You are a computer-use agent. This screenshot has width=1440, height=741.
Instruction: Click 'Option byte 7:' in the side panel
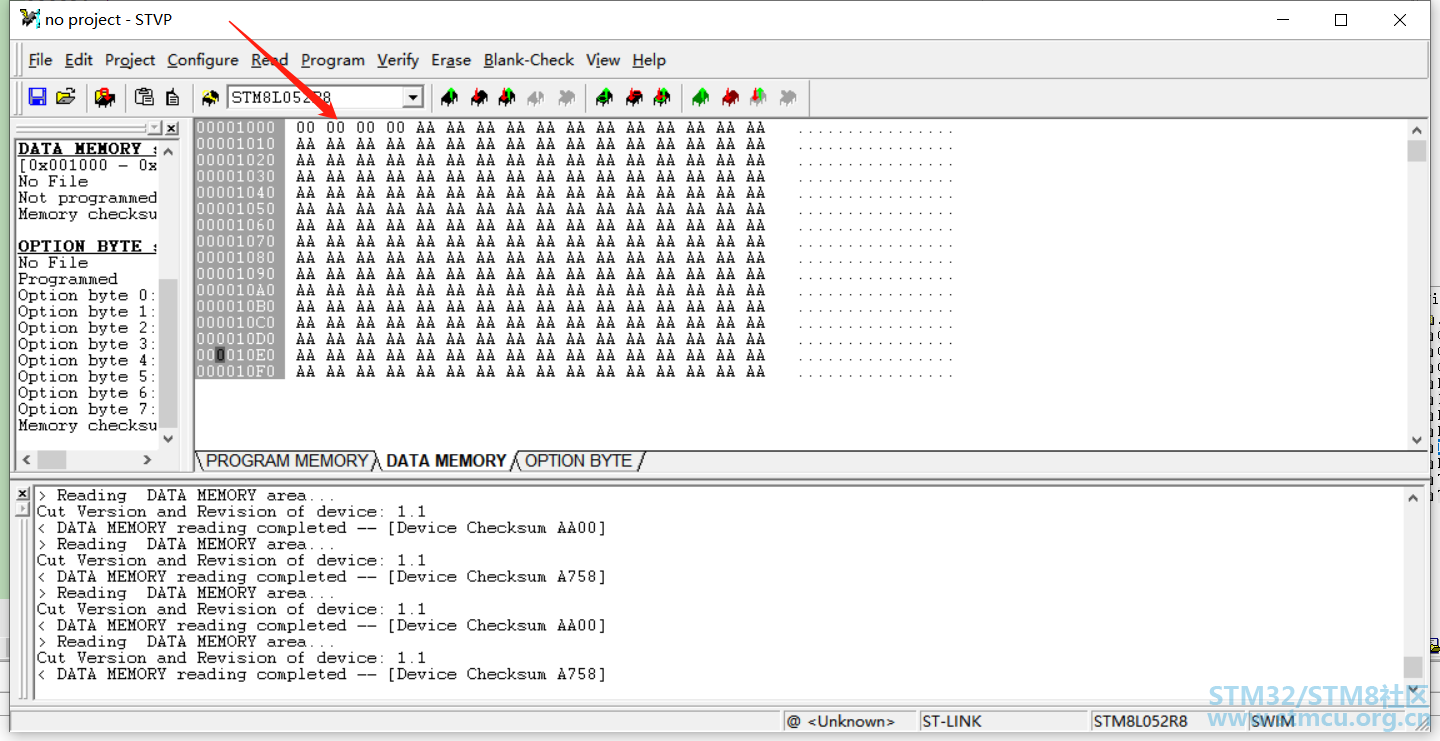click(87, 409)
